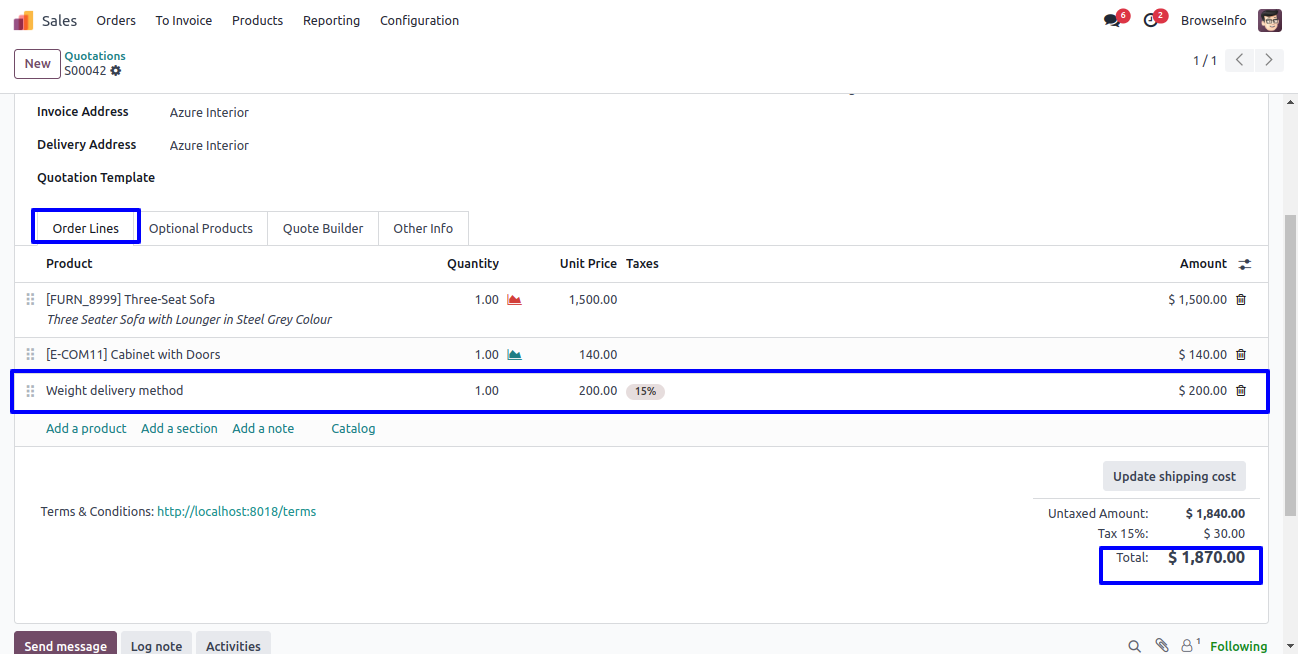
Task: Click the S00042 gear actions icon
Action: click(x=116, y=71)
